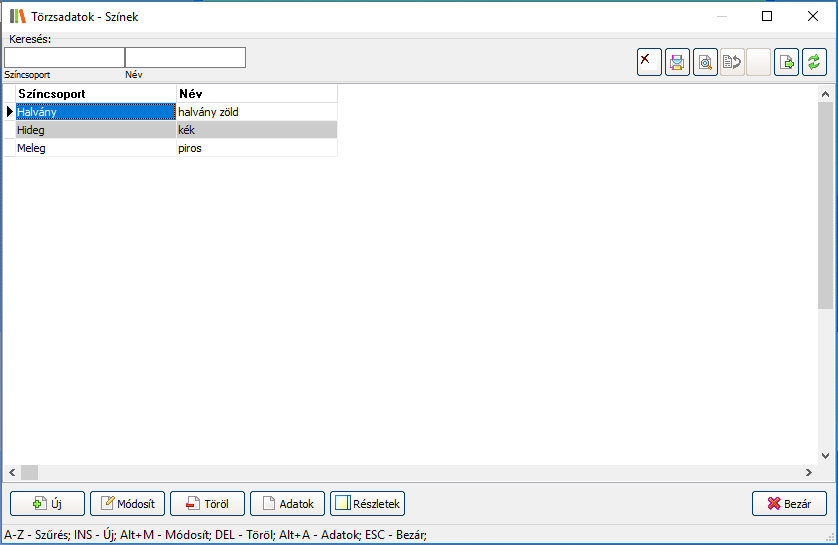The height and width of the screenshot is (545, 838).
Task: Click the red X clear filter icon
Action: (x=649, y=62)
